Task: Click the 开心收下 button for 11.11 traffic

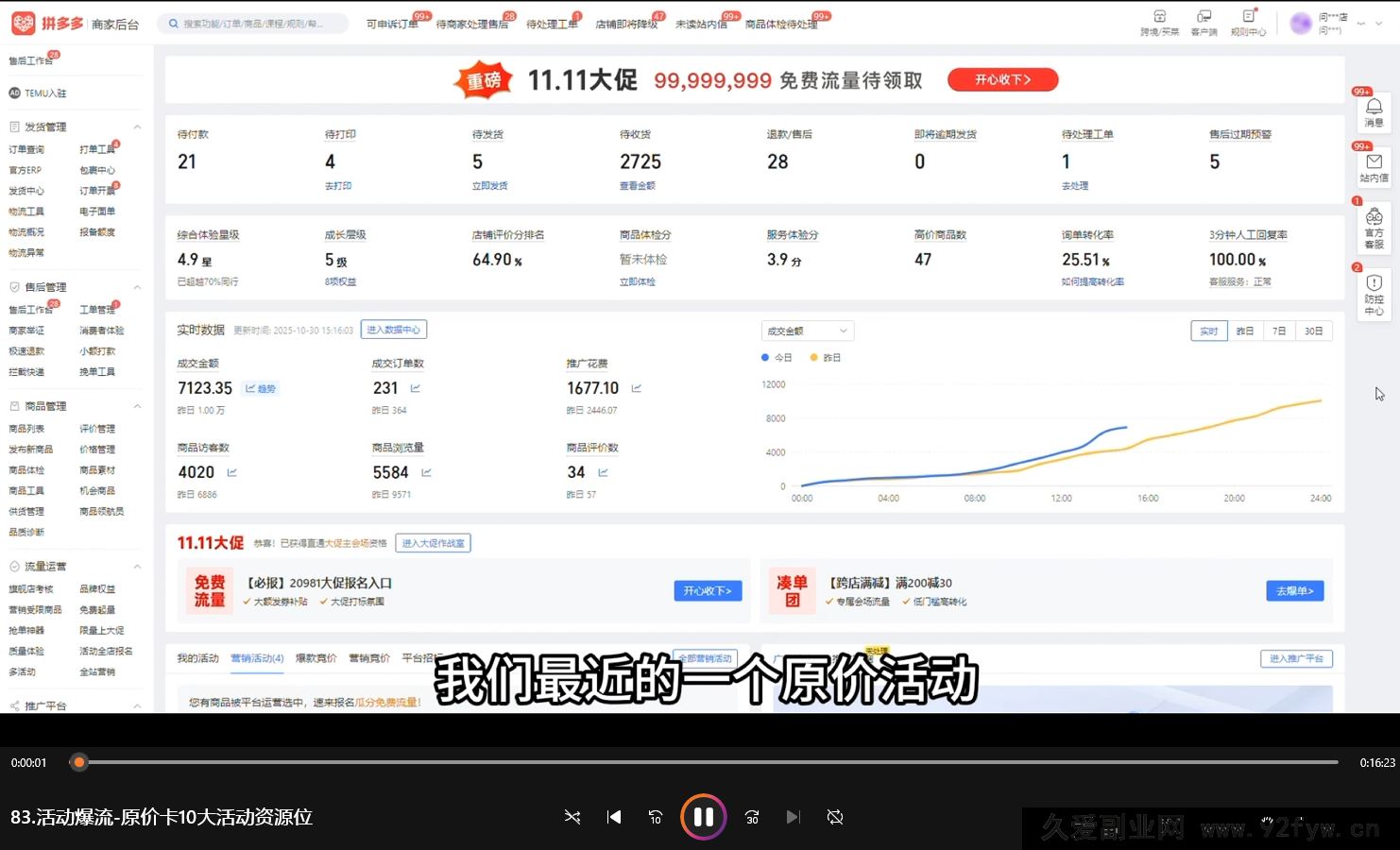Action: click(1002, 80)
